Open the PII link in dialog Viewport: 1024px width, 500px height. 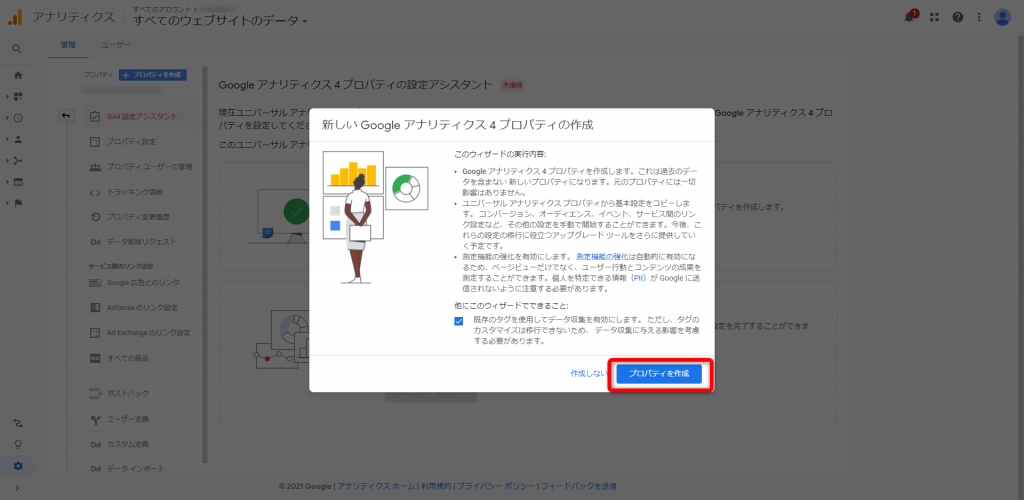point(637,278)
